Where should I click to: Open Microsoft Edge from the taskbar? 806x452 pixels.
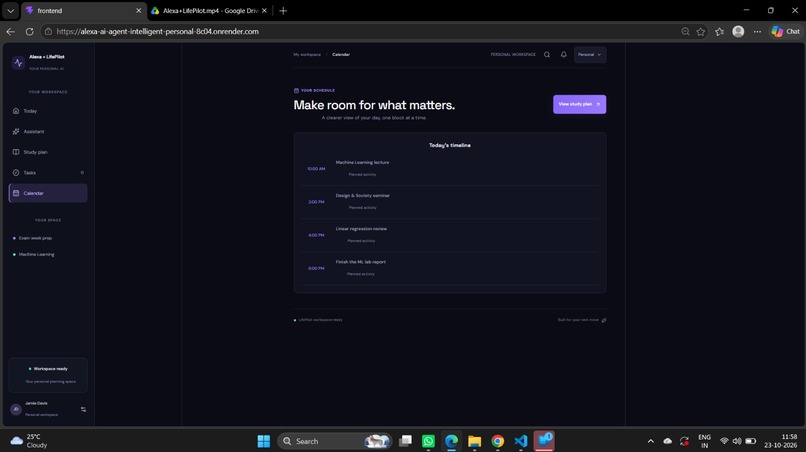[451, 441]
